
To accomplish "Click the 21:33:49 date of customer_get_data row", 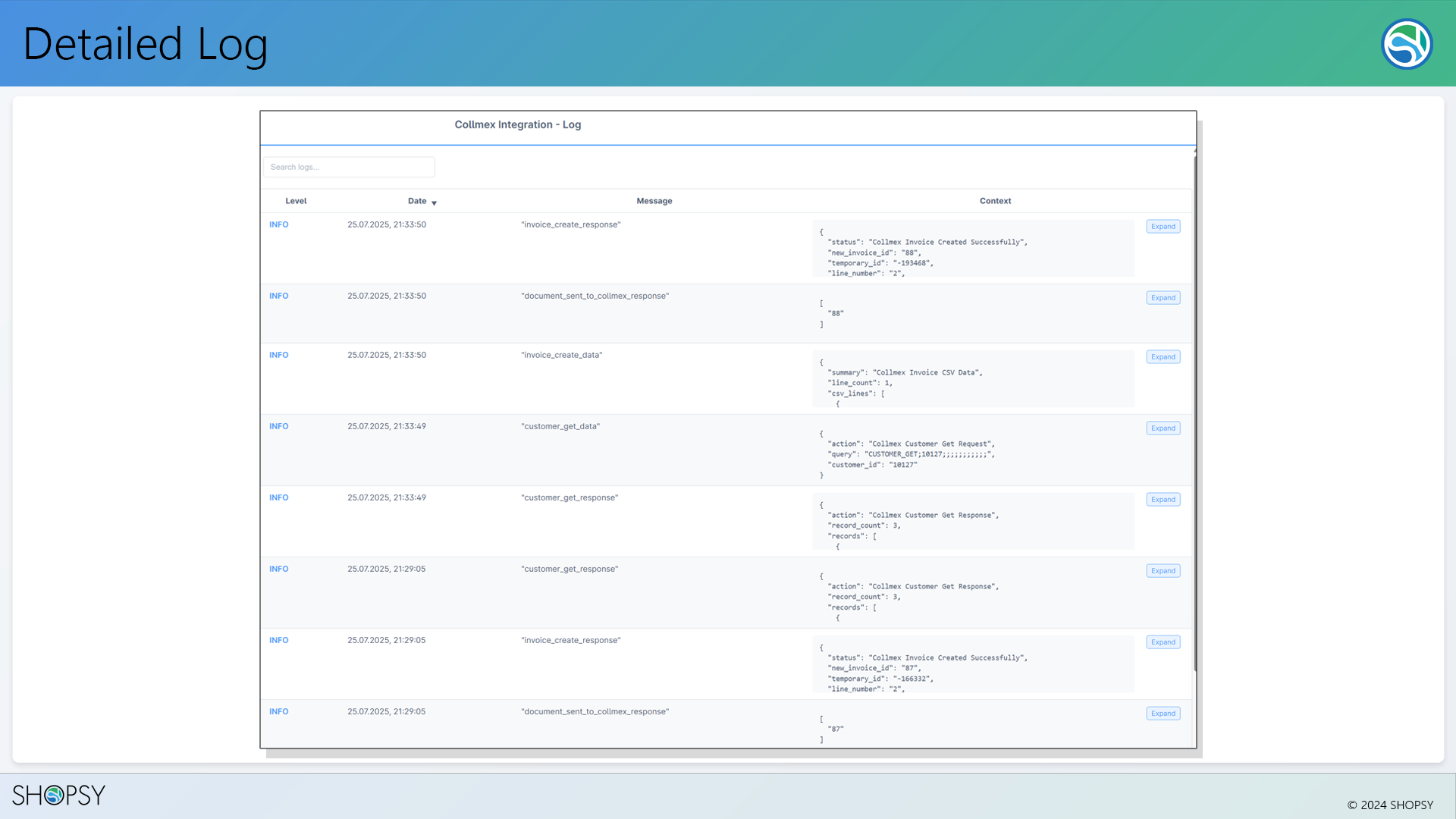I will coord(387,426).
